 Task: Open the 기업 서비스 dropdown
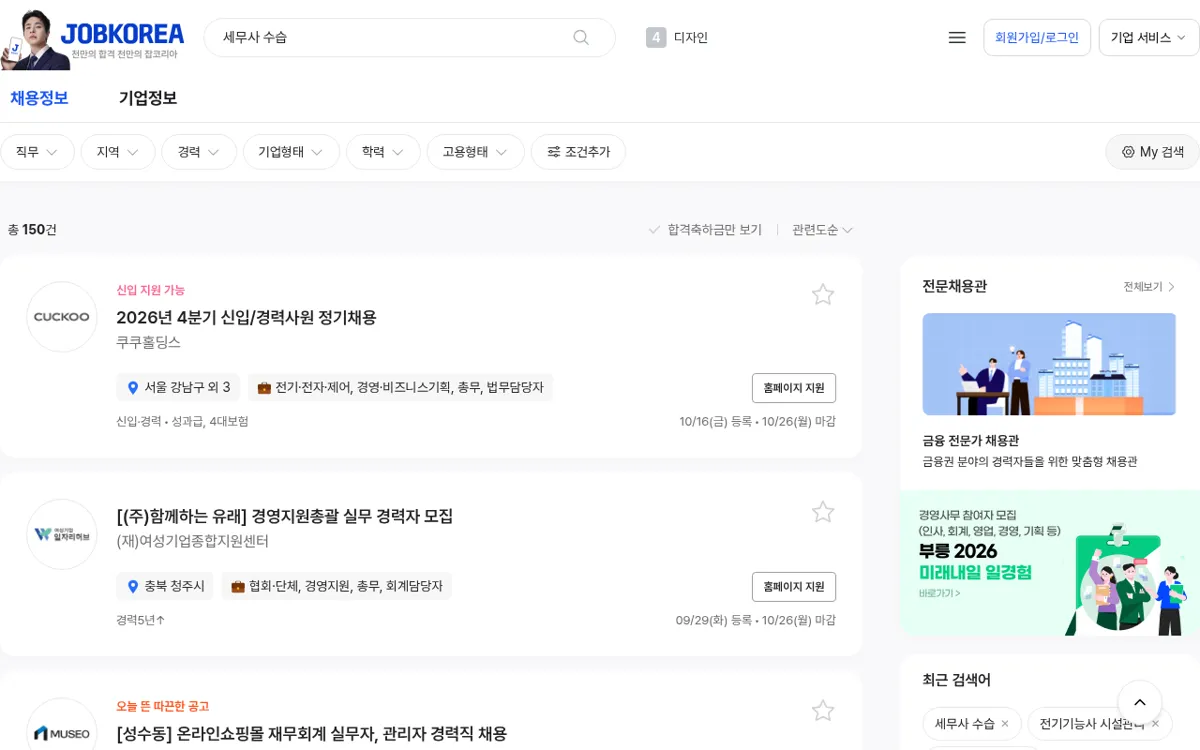1148,37
